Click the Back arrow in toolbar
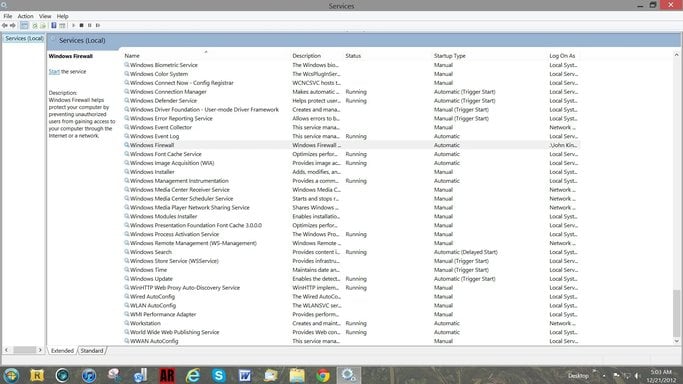 coord(5,26)
